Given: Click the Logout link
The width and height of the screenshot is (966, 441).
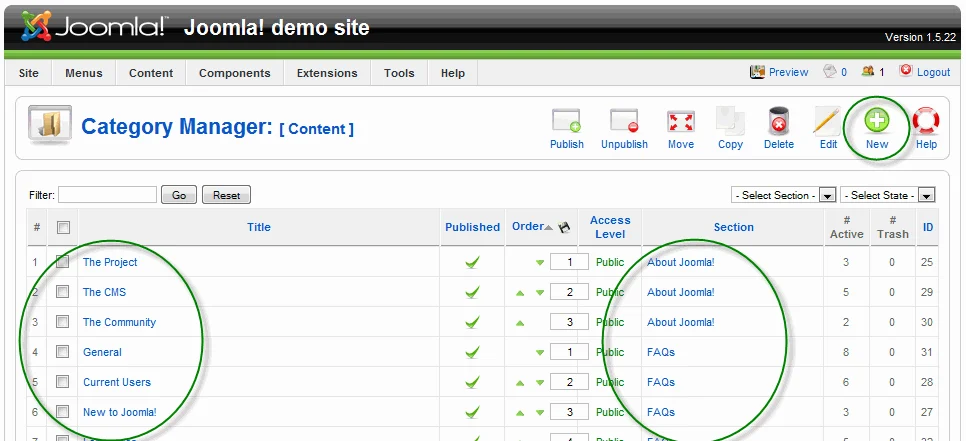Looking at the screenshot, I should pos(933,72).
